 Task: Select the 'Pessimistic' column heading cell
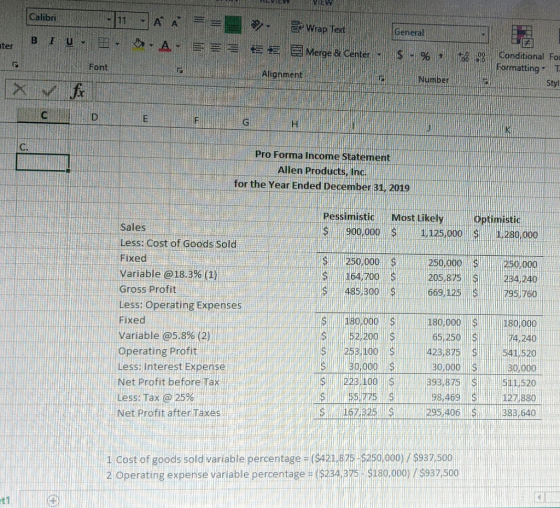349,216
